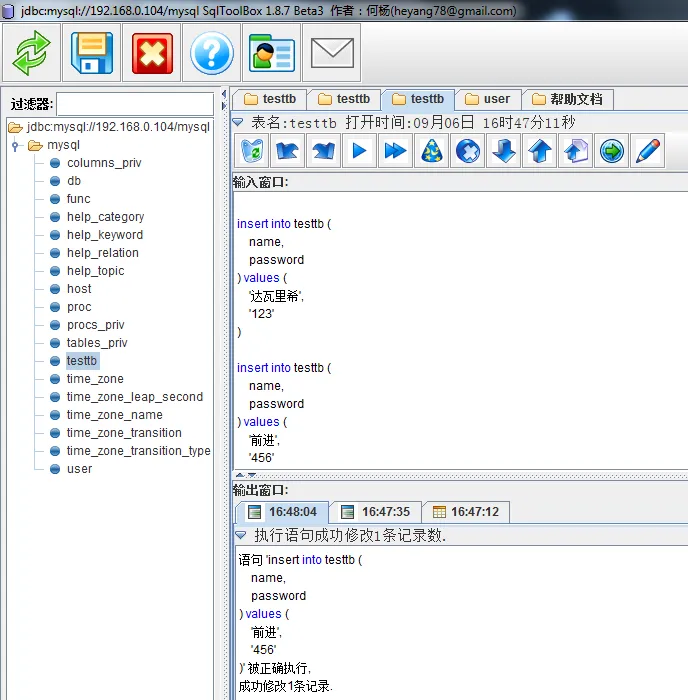Click the up arrow with document icon
Screen dimensions: 688x700
576,151
